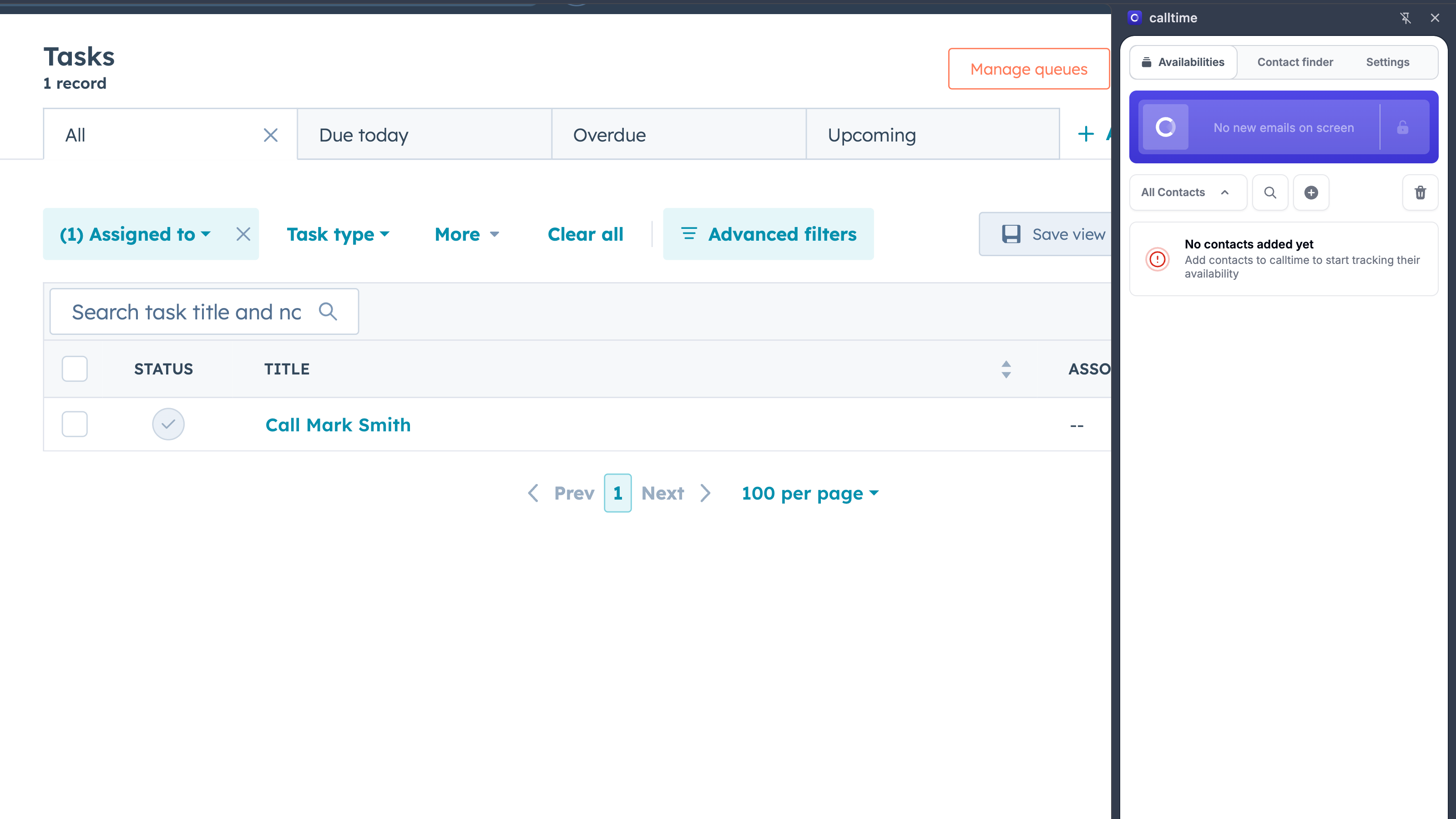Click the lock icon in purple banner

click(1402, 127)
